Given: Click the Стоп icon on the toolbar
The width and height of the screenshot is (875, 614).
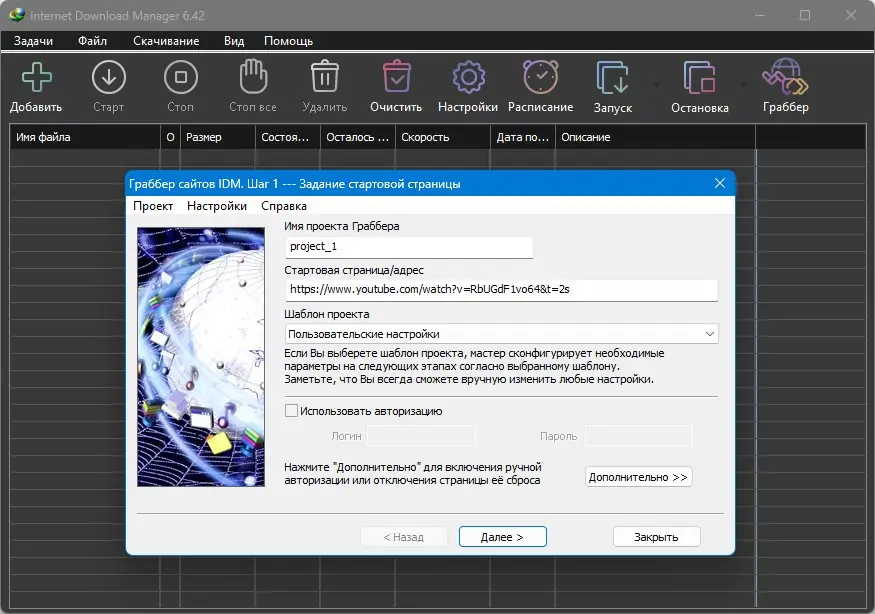Looking at the screenshot, I should coord(180,78).
